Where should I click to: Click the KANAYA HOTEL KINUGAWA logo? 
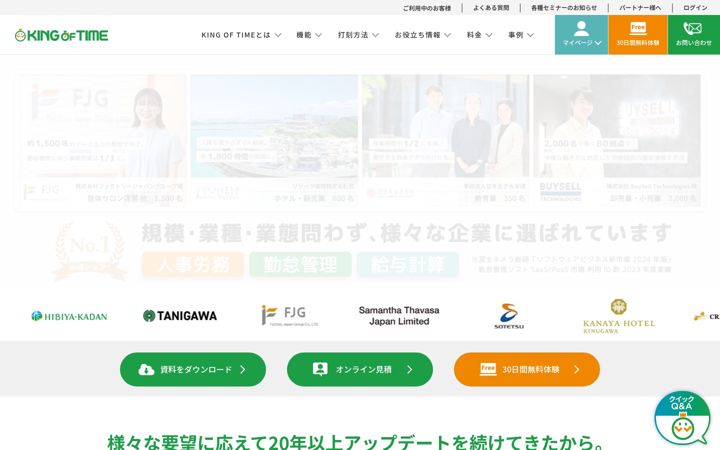[x=619, y=316]
